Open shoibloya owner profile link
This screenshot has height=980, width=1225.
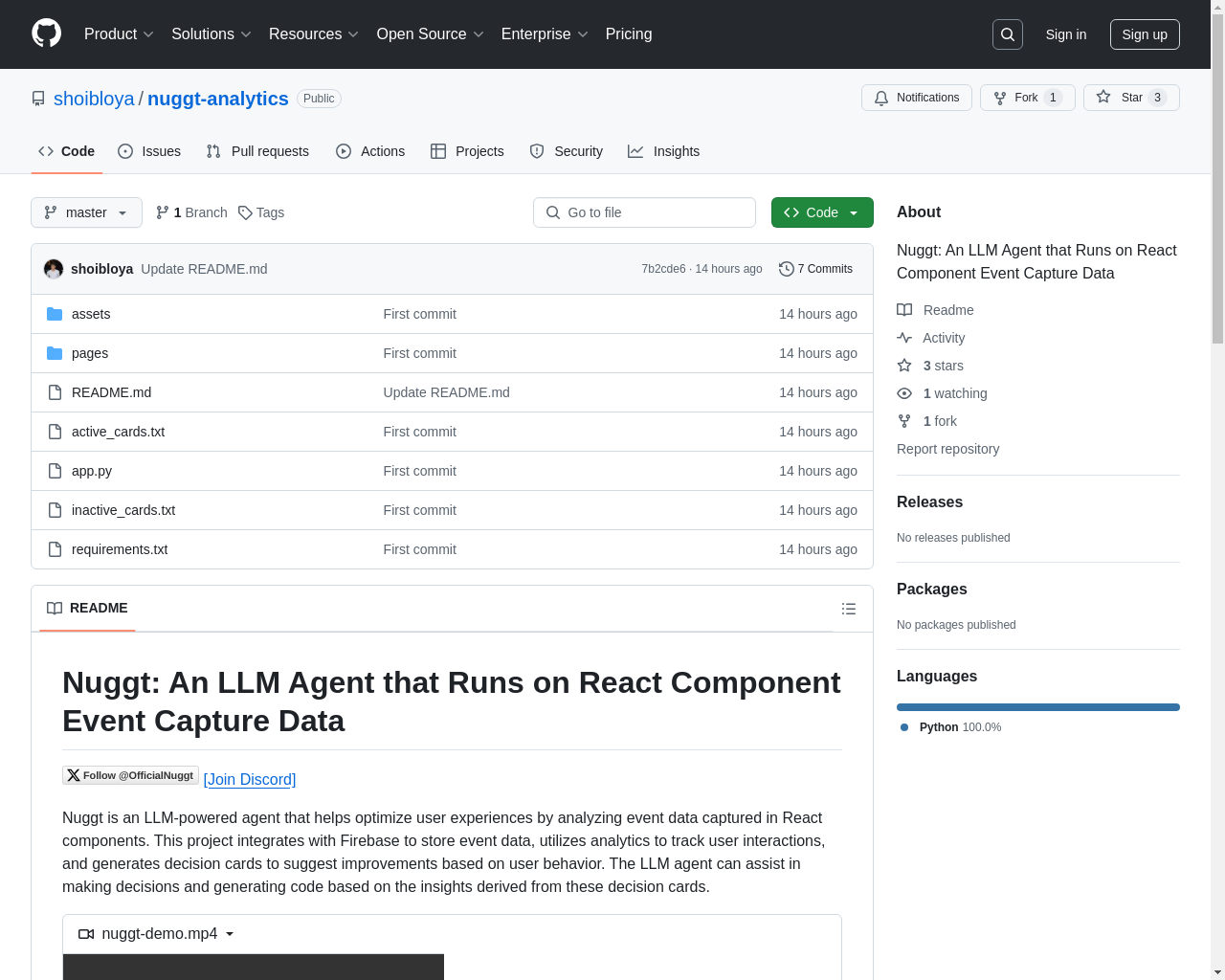(94, 99)
